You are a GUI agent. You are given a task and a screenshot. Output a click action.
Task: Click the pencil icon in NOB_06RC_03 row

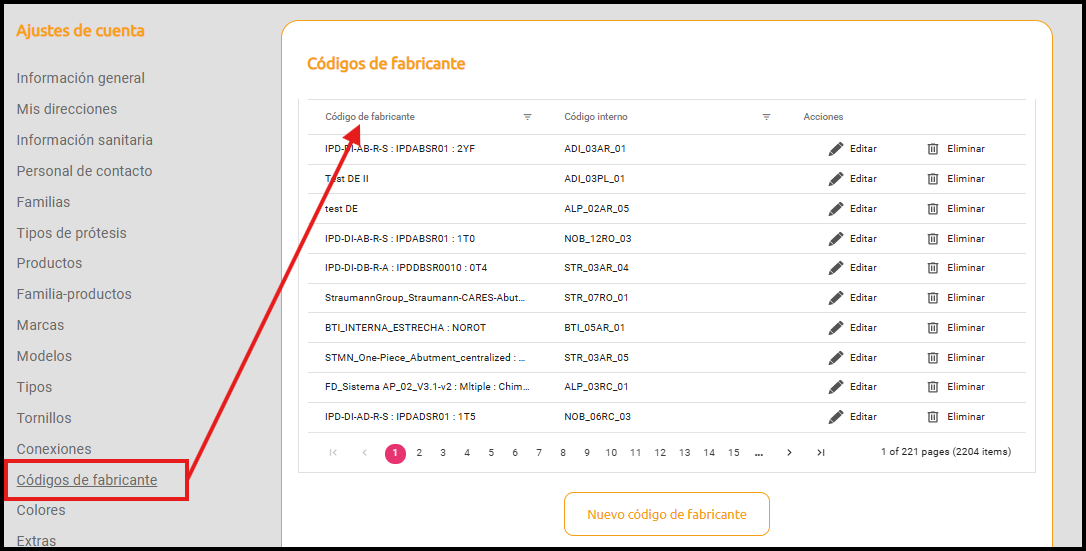[836, 417]
